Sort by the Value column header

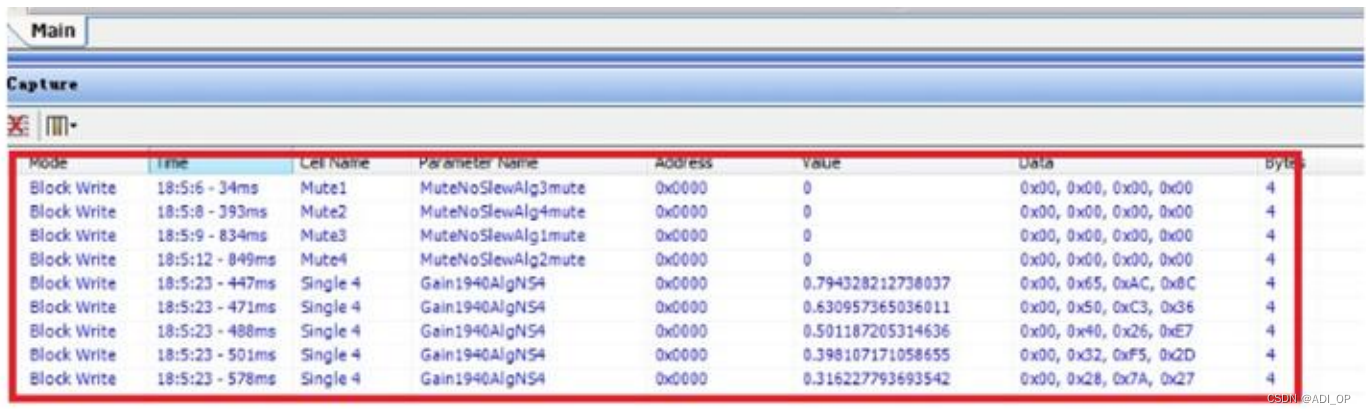coord(822,162)
